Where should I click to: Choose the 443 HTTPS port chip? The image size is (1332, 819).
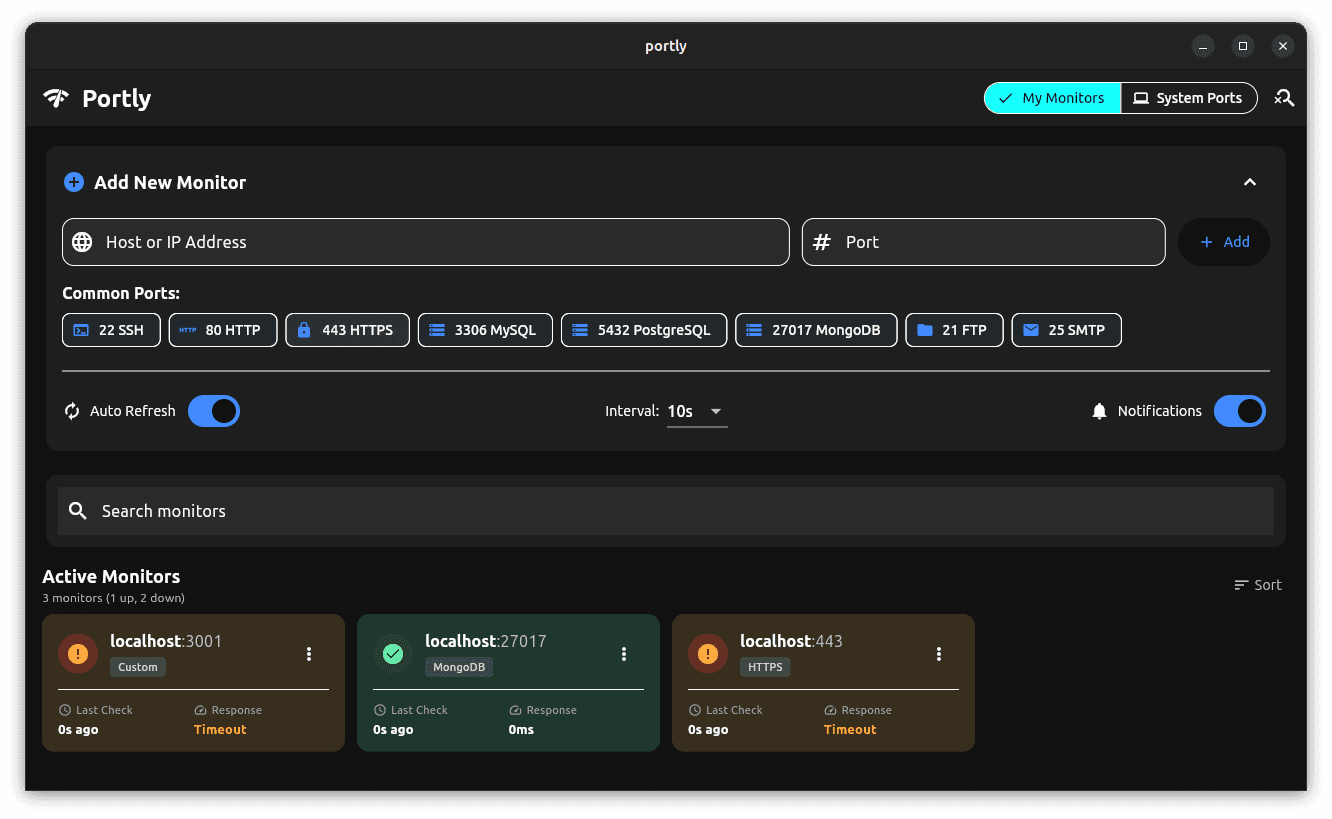[347, 330]
